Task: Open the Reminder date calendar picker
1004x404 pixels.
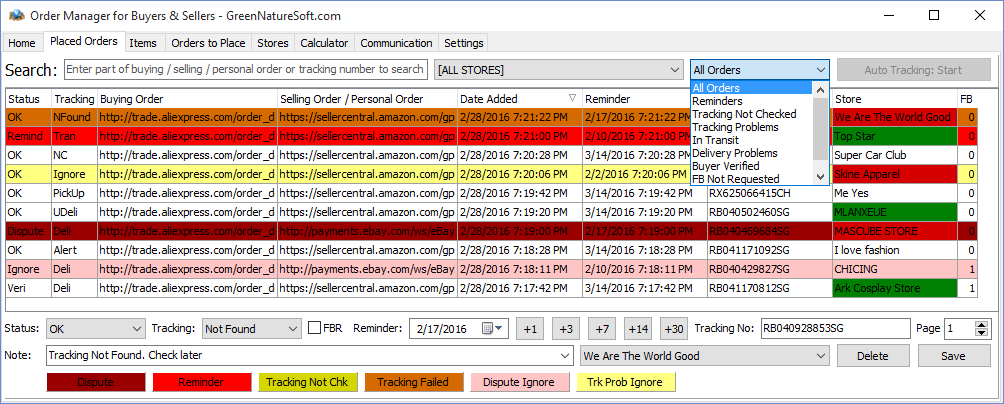Action: [493, 328]
